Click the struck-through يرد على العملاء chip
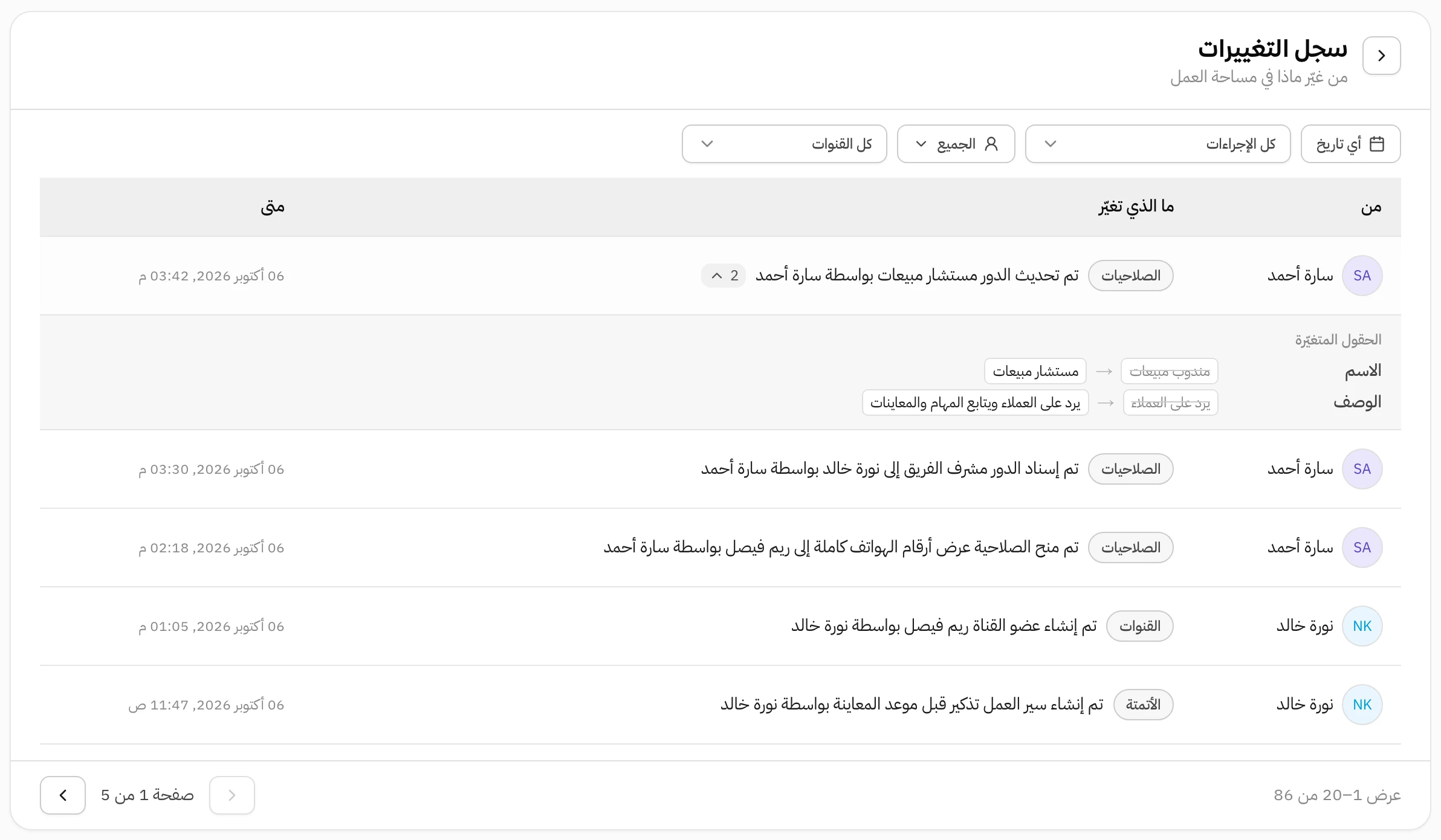 (x=1171, y=402)
